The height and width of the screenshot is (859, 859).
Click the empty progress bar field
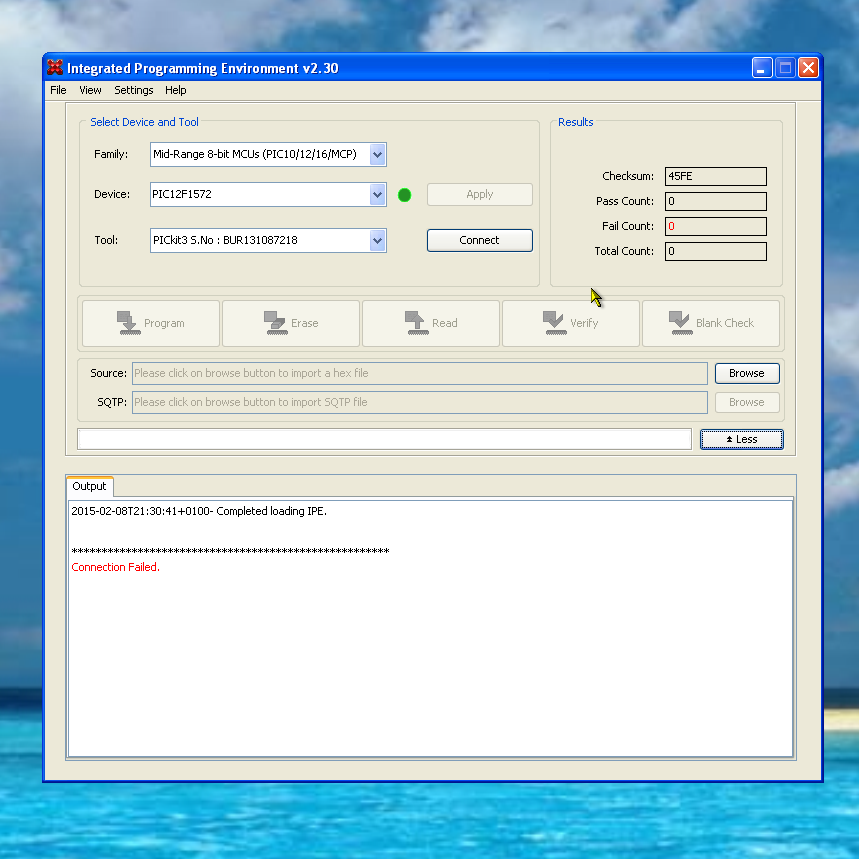pos(385,439)
